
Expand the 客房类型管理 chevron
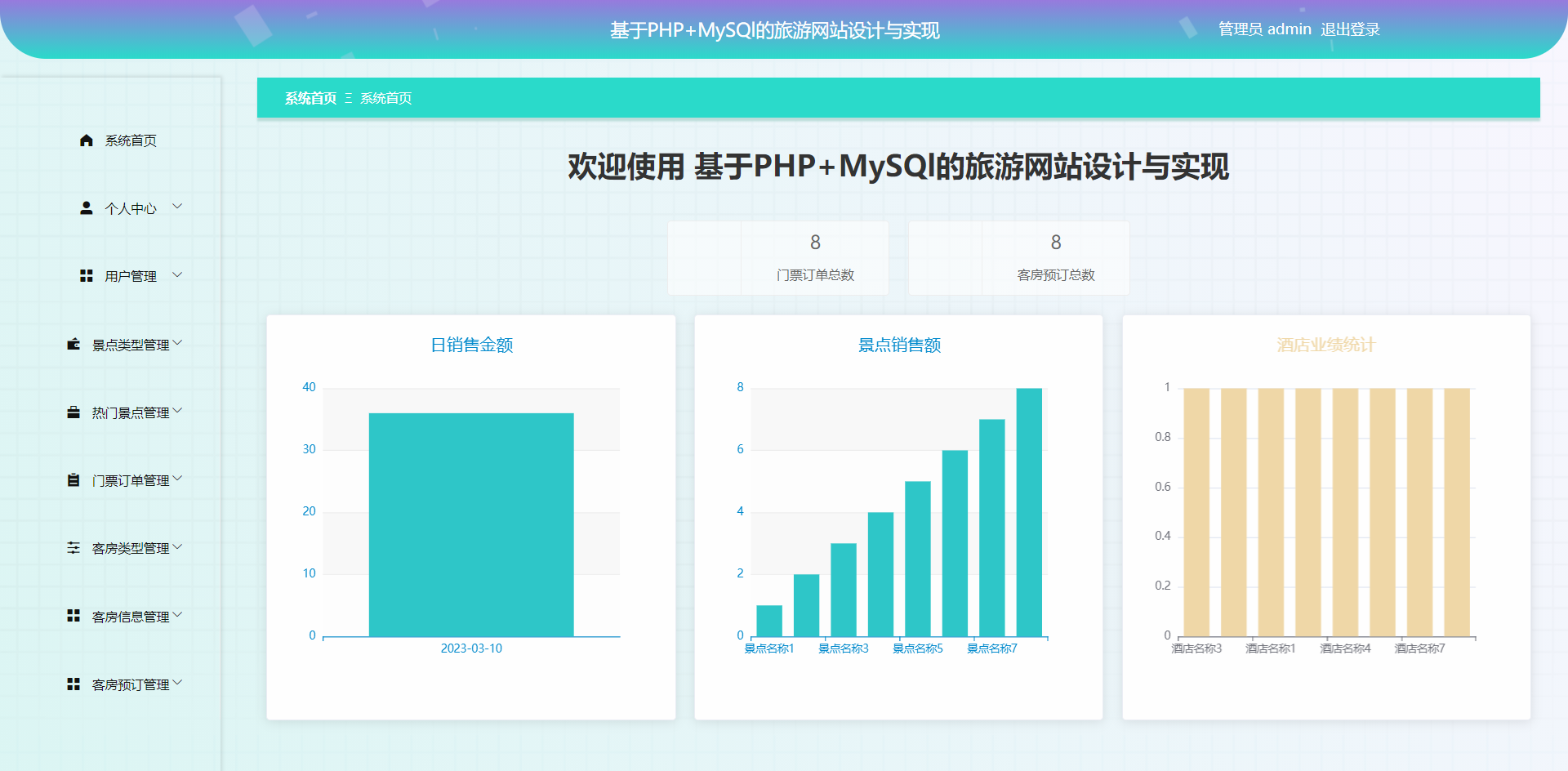(x=177, y=546)
